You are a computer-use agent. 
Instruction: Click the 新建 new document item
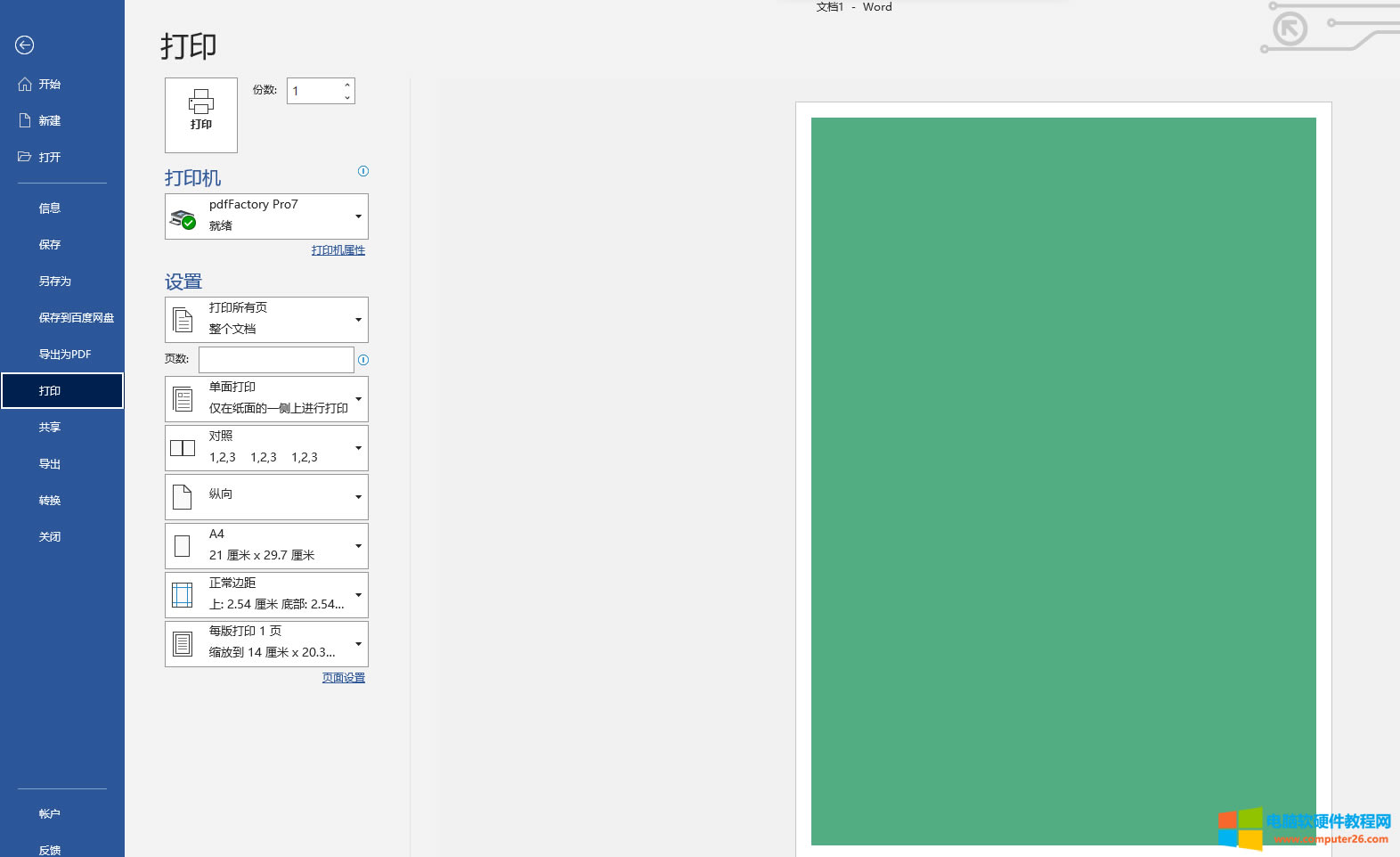point(50,121)
